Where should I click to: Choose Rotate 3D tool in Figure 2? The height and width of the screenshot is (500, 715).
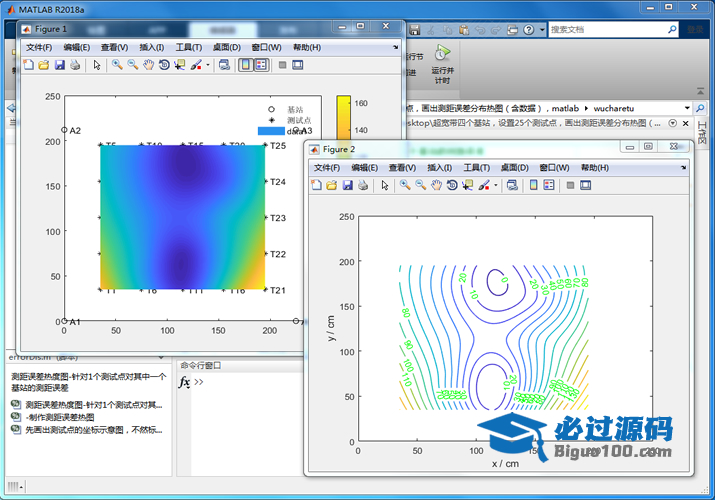click(x=452, y=185)
